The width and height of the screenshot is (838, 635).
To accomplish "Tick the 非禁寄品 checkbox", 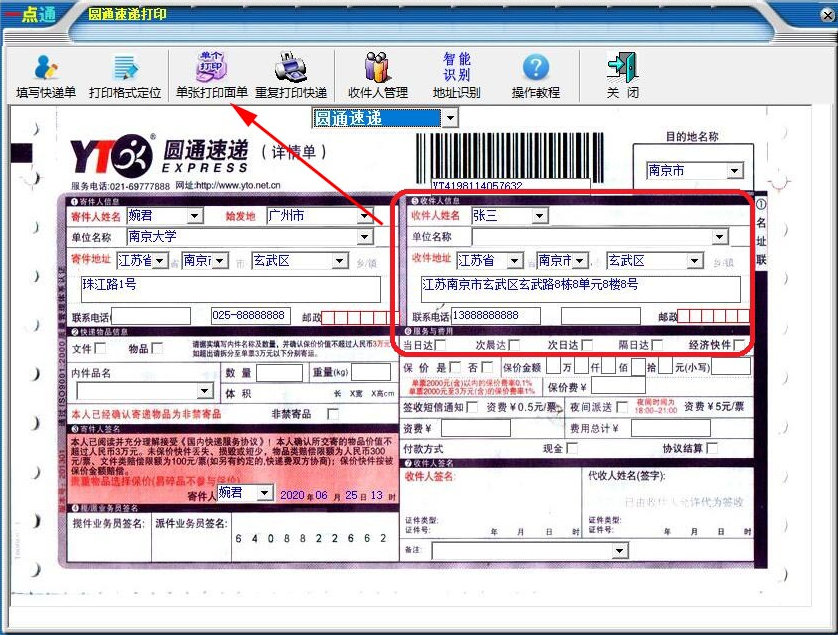I will 332,414.
